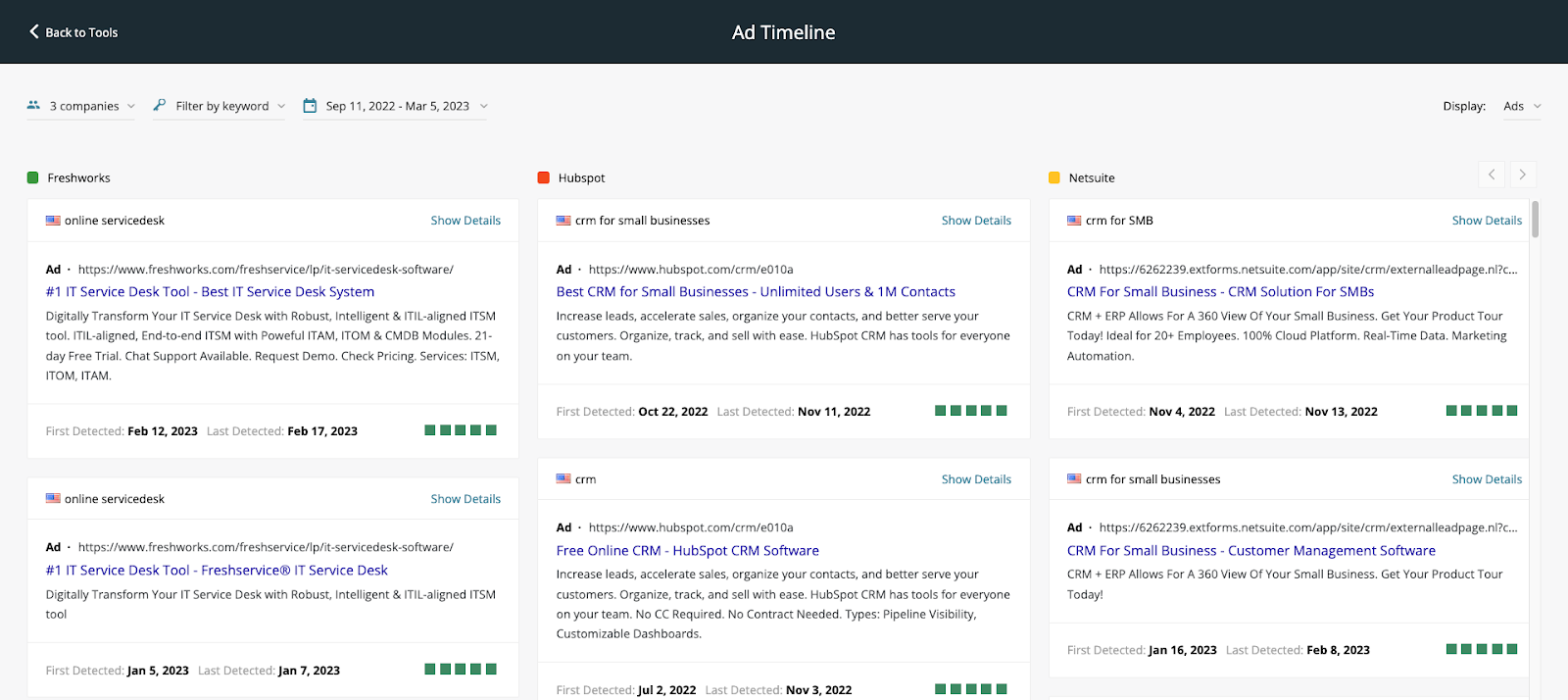Viewport: 1568px width, 700px height.
Task: Click the Netsuite column name
Action: [x=1092, y=178]
